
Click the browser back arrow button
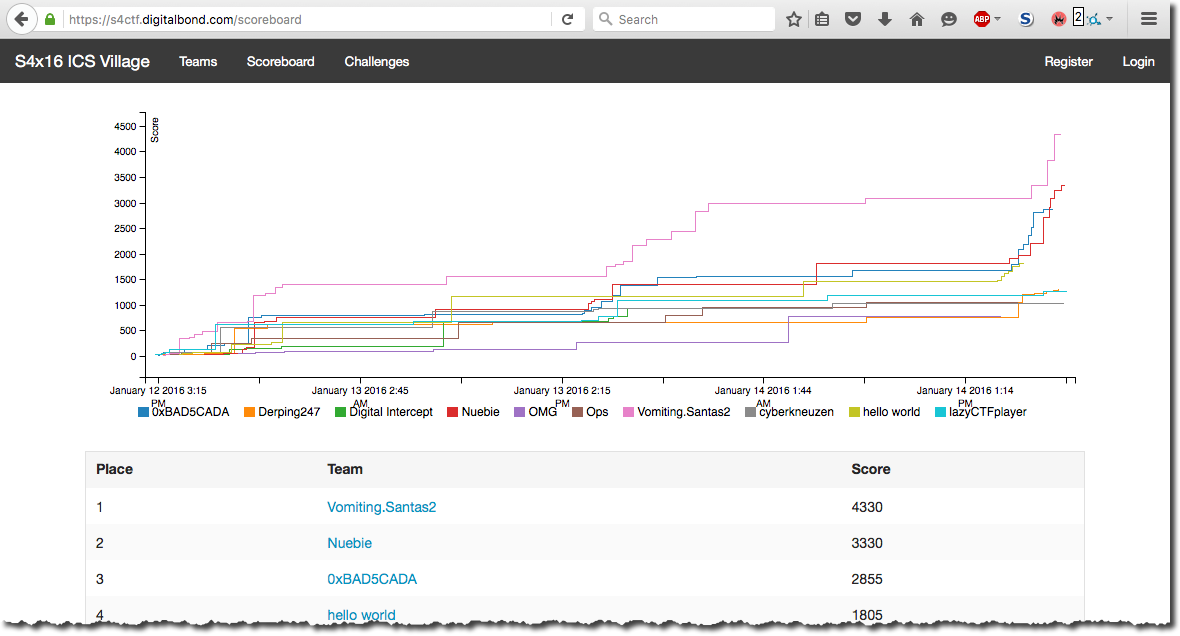tap(21, 19)
